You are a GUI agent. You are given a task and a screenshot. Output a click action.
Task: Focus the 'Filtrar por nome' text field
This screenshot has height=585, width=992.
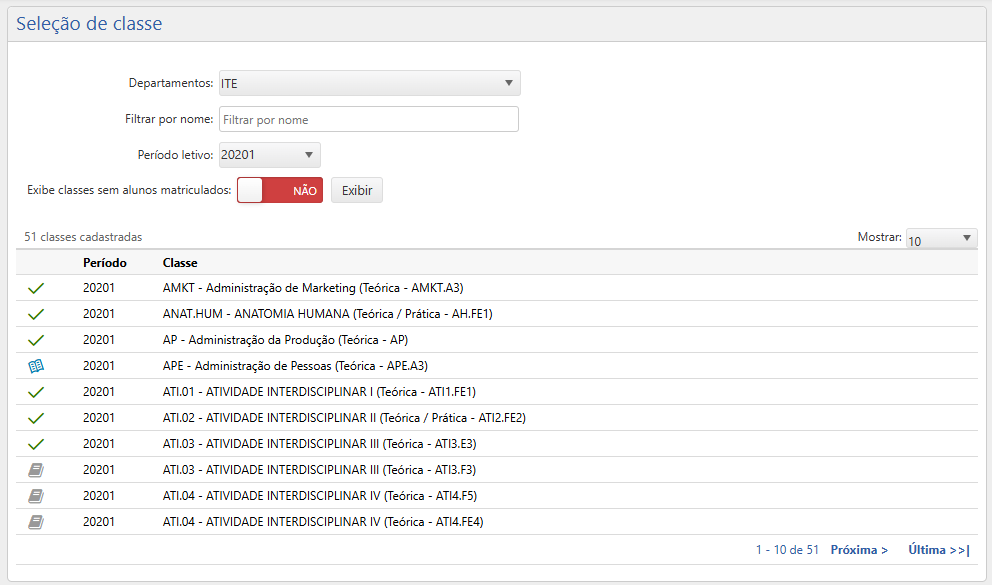click(x=368, y=120)
